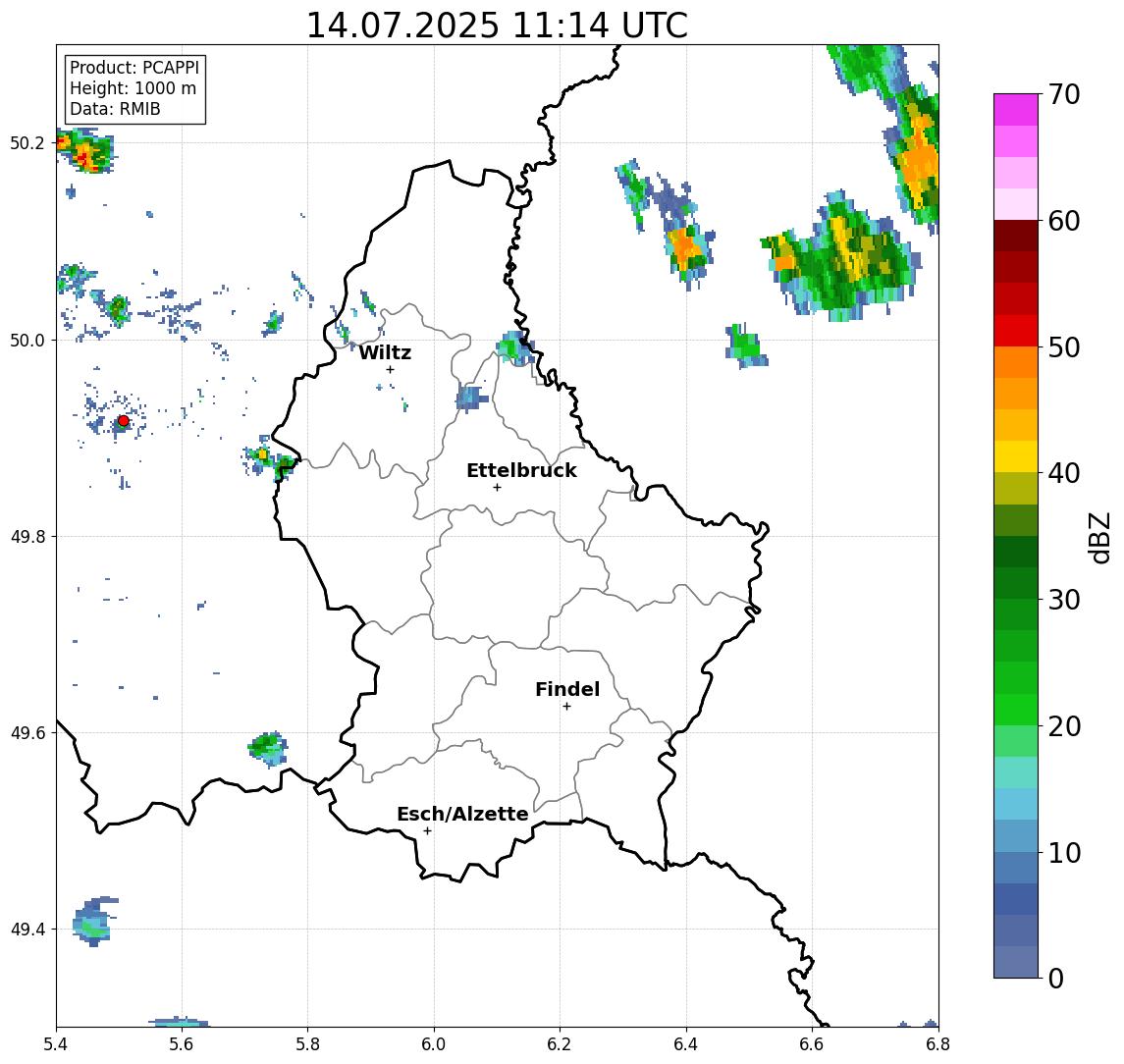Click the 50.2 latitude axis label
The height and width of the screenshot is (1064, 1124).
(27, 142)
